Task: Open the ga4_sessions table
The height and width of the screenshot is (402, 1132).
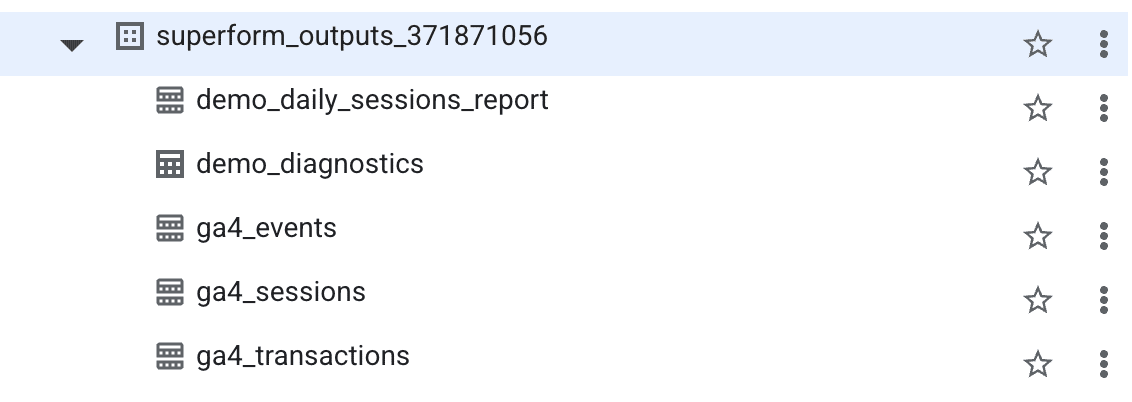Action: 281,293
